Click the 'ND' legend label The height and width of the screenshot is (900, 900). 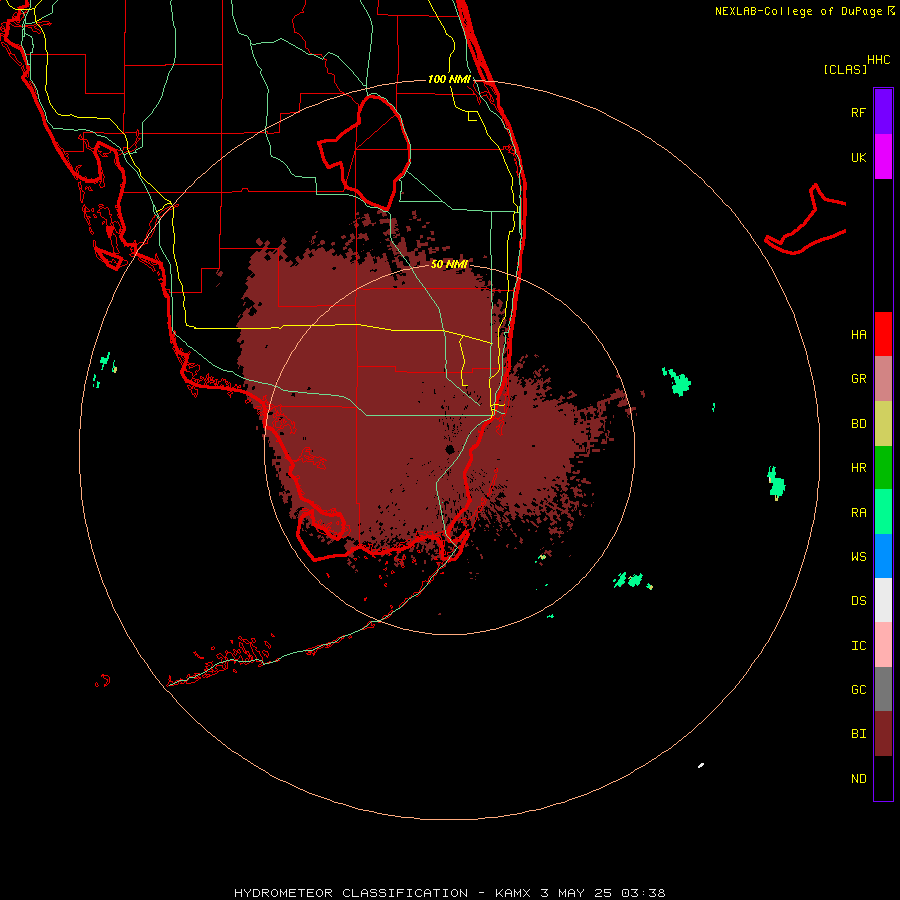click(859, 779)
